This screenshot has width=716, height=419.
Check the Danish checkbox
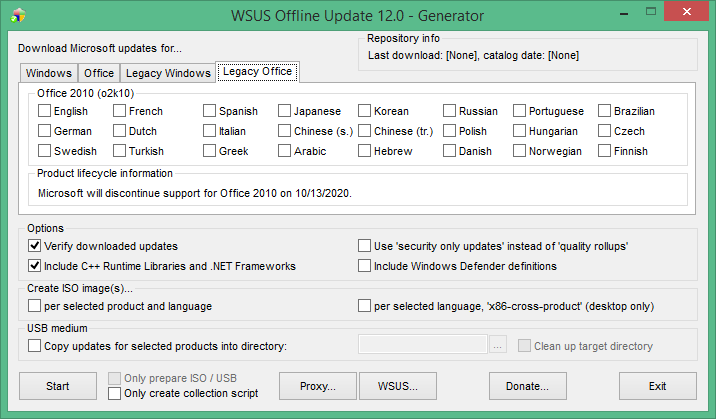449,151
